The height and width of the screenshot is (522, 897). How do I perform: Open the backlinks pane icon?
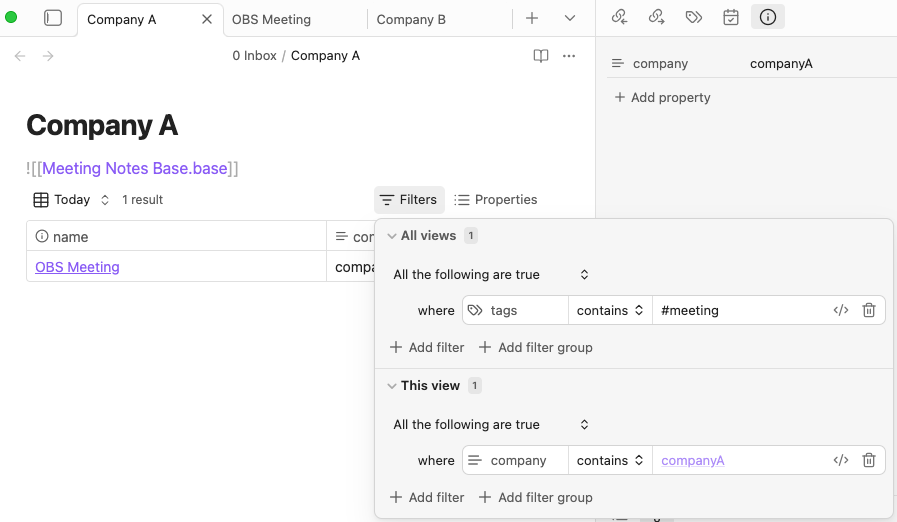point(619,17)
